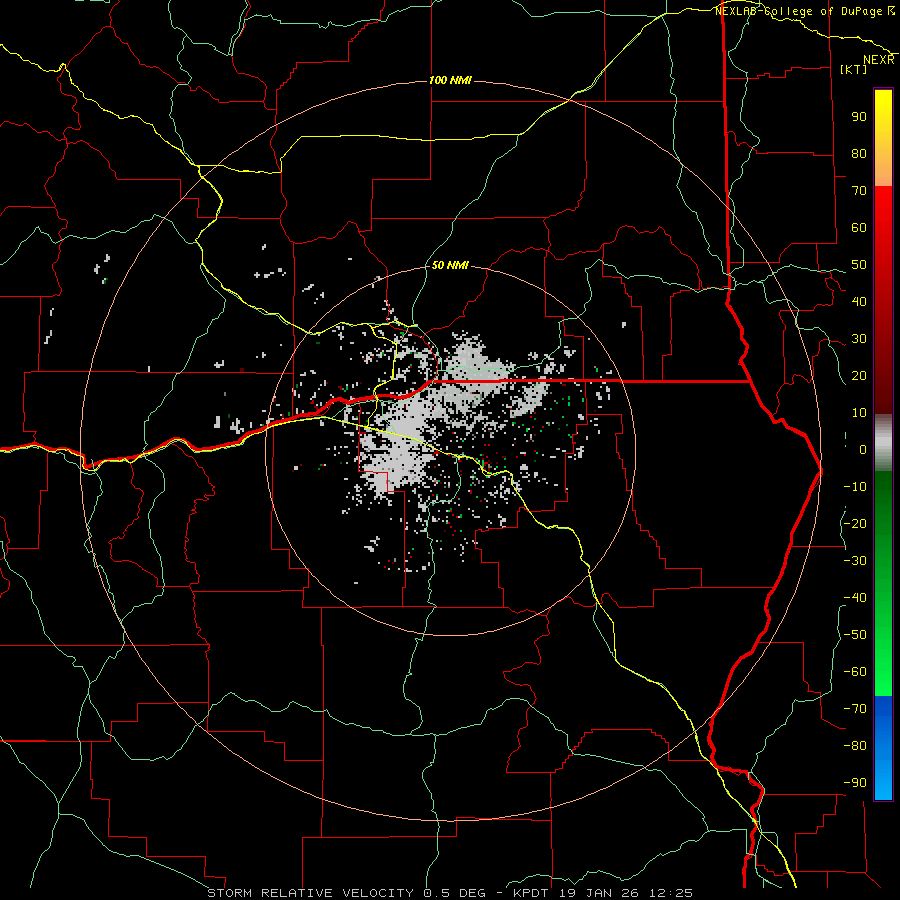Click the -50 value on velocity scale

pyautogui.click(x=855, y=635)
